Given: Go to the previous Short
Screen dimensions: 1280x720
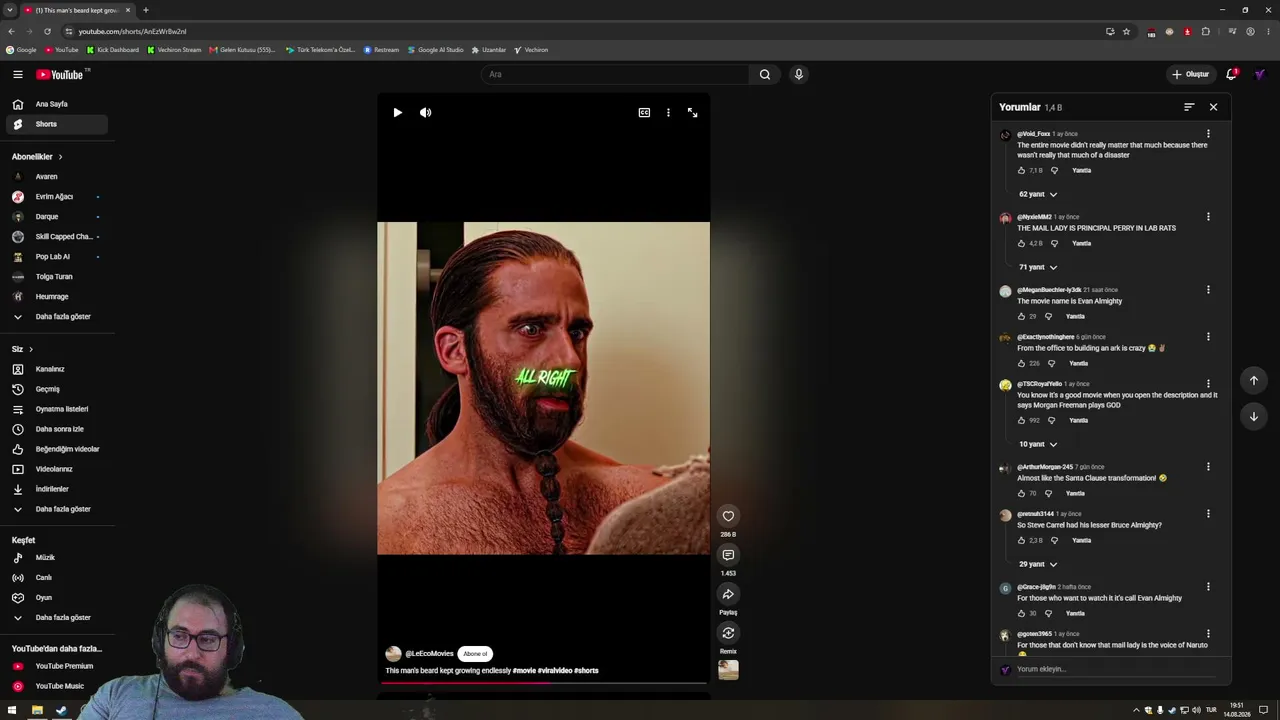Looking at the screenshot, I should point(1254,380).
